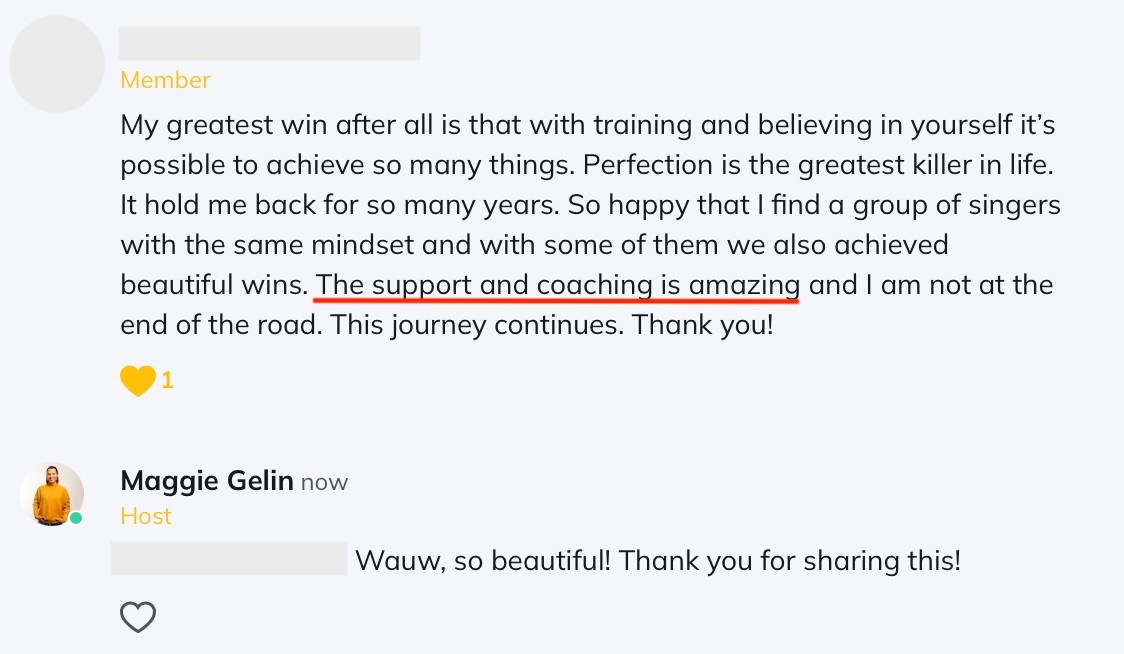
Task: Open Maggie Gelin's profile photo
Action: 51,494
